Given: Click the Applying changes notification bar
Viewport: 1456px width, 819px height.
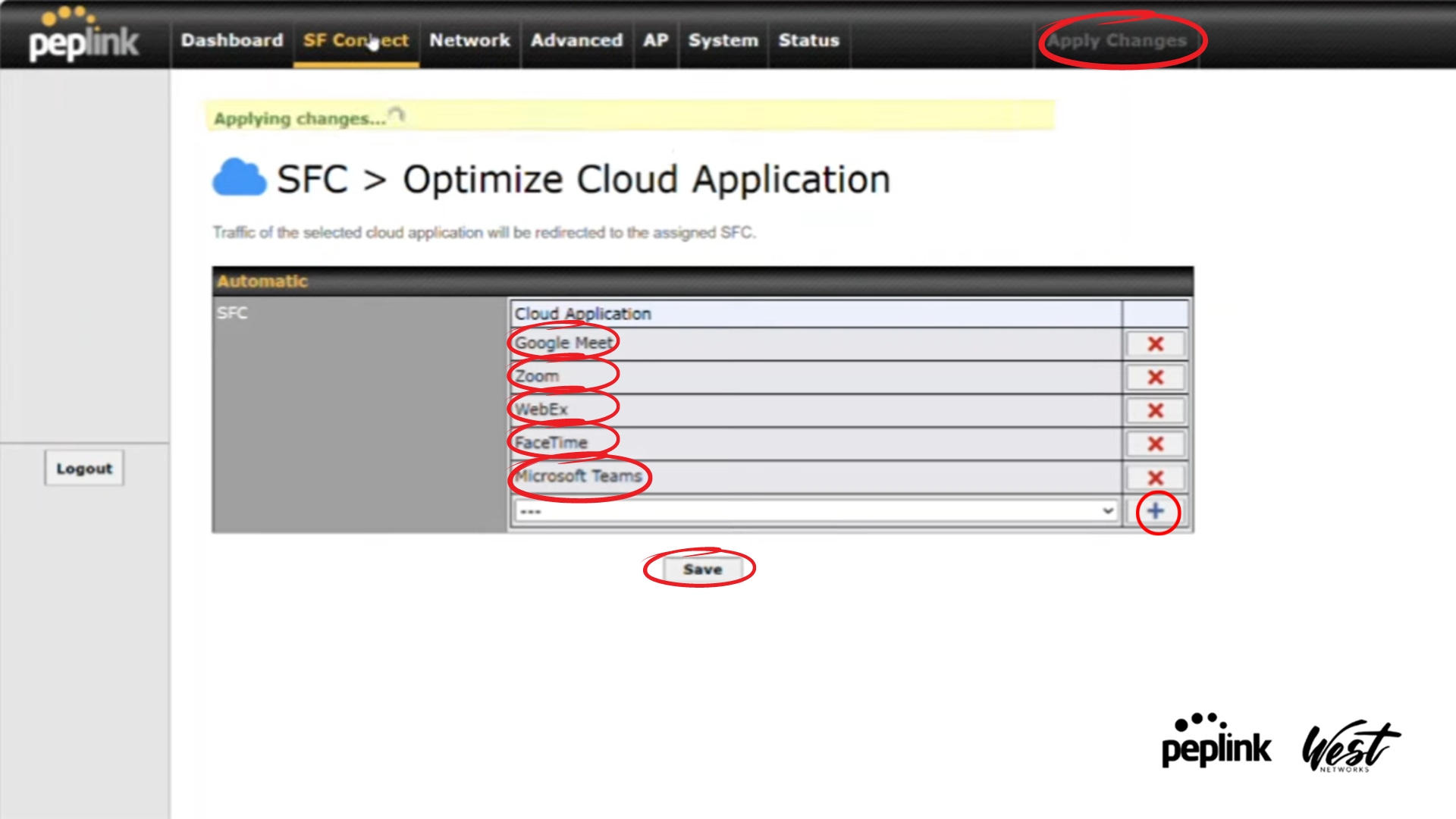Looking at the screenshot, I should tap(629, 118).
